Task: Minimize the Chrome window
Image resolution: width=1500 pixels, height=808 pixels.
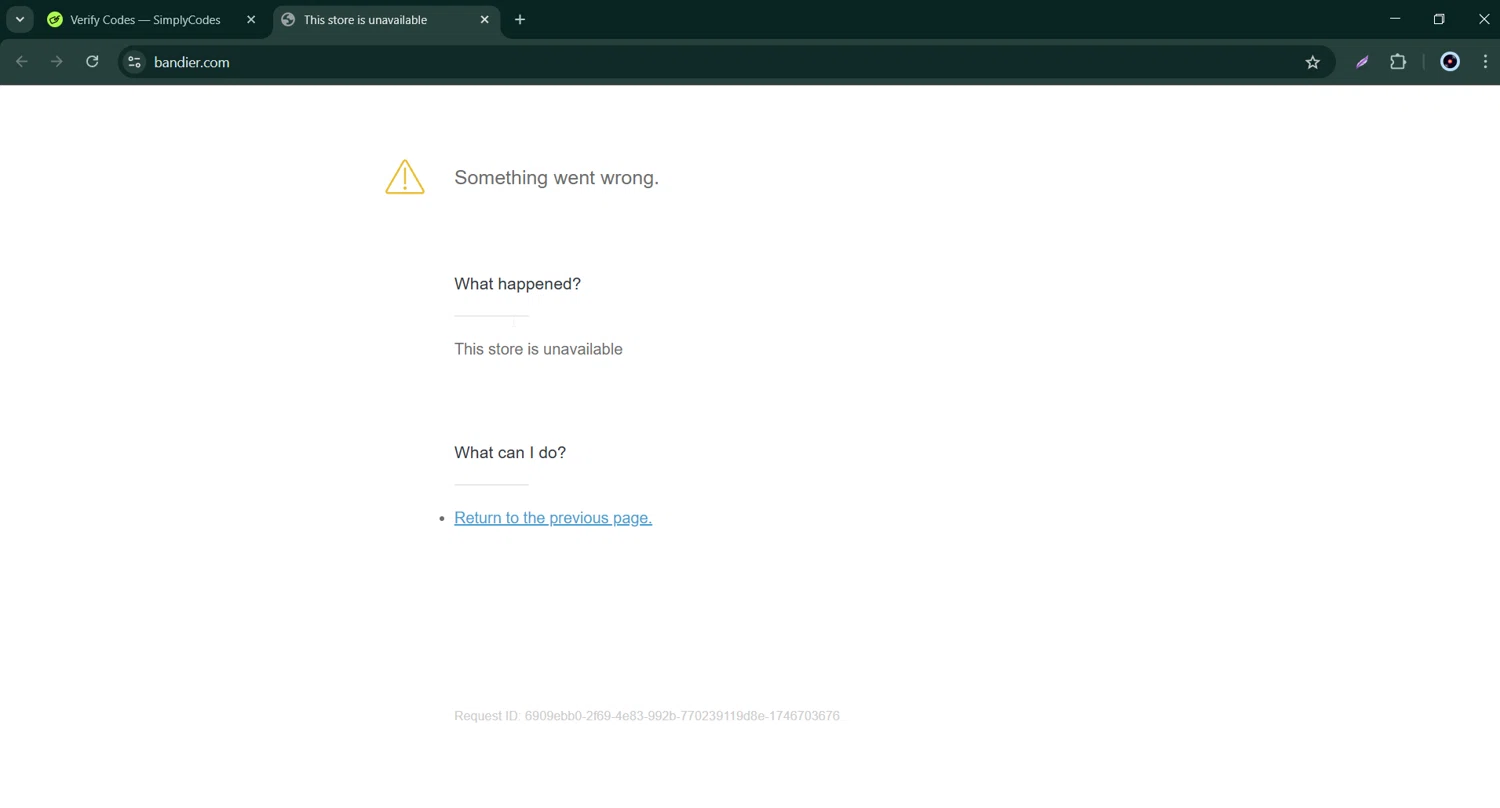Action: click(x=1395, y=19)
